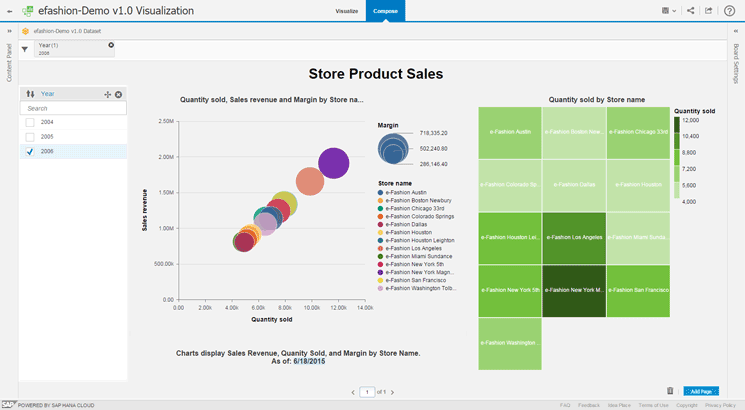Expand the Board Settings panel

[736, 31]
